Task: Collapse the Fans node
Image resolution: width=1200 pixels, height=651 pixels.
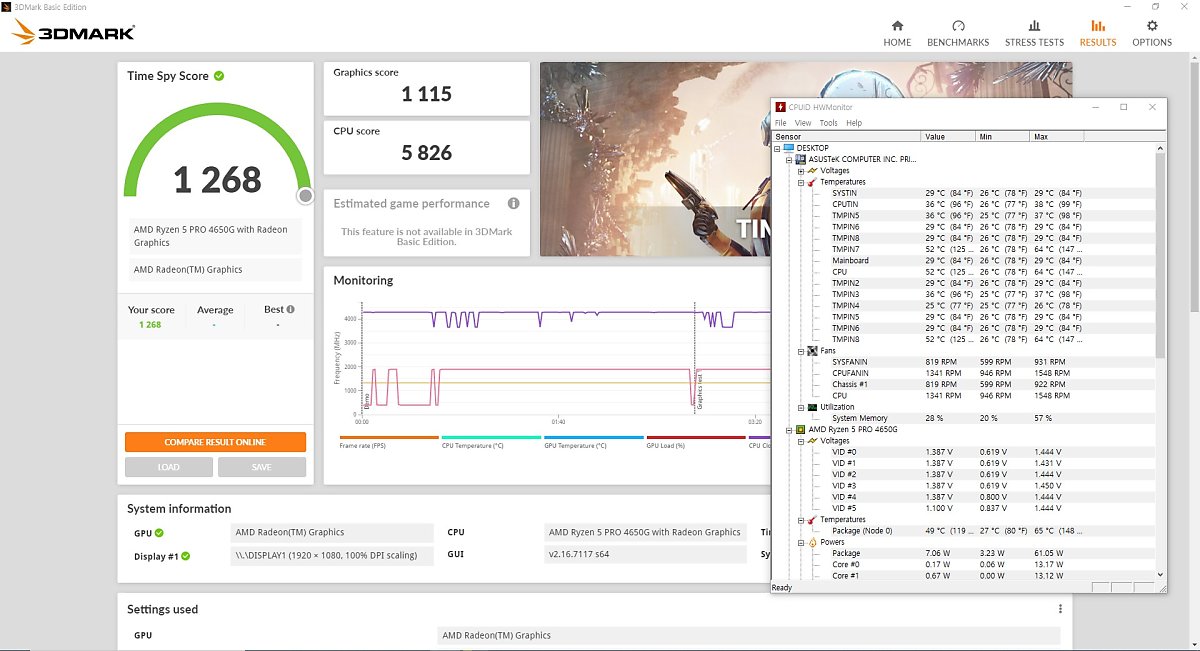Action: 800,351
